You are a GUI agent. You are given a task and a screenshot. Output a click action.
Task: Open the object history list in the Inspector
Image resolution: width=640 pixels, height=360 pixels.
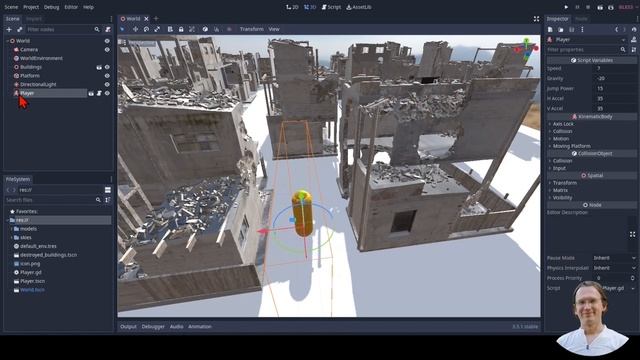(633, 29)
